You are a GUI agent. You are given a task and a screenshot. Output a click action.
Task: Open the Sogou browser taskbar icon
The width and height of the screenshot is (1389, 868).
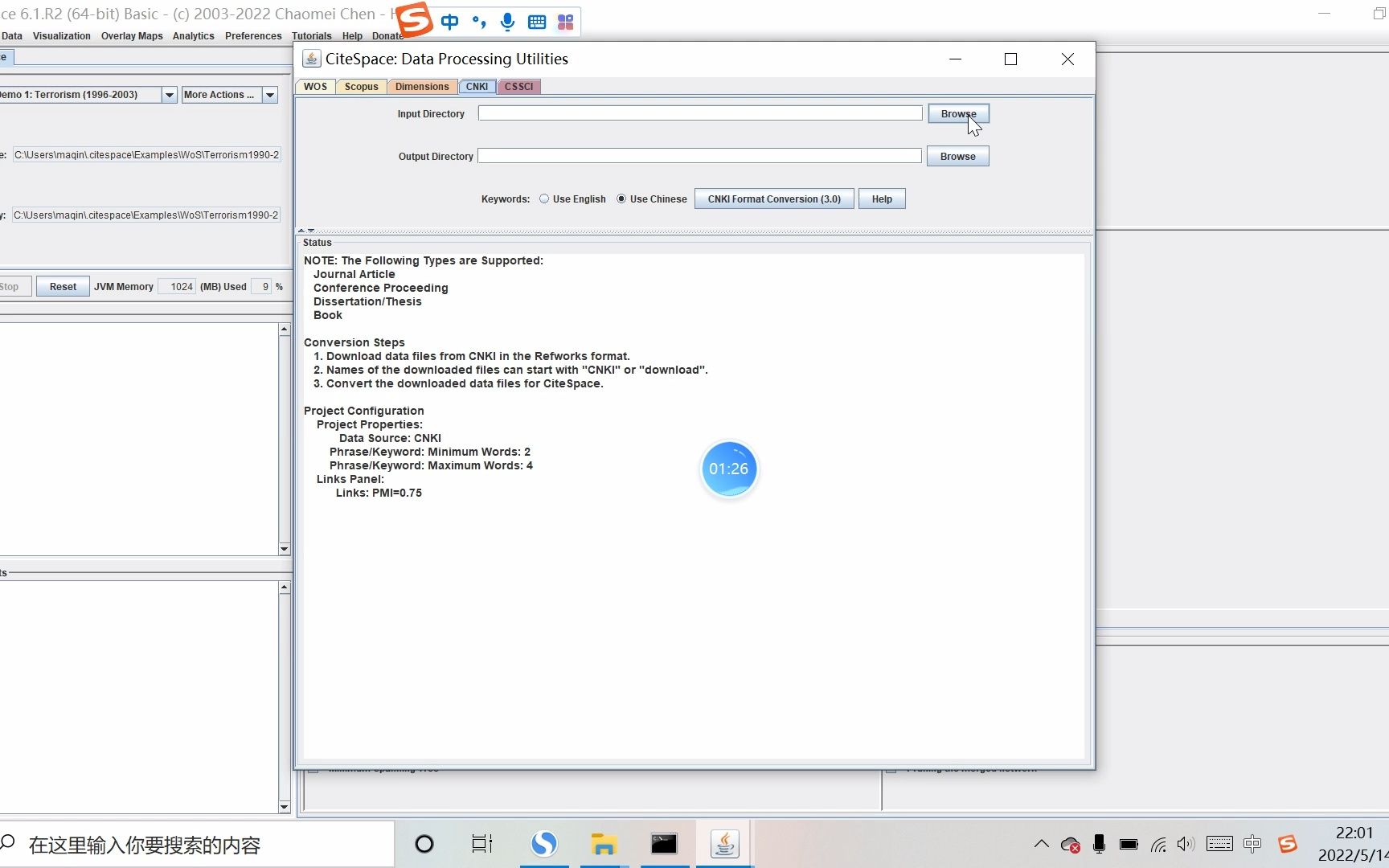coord(544,844)
